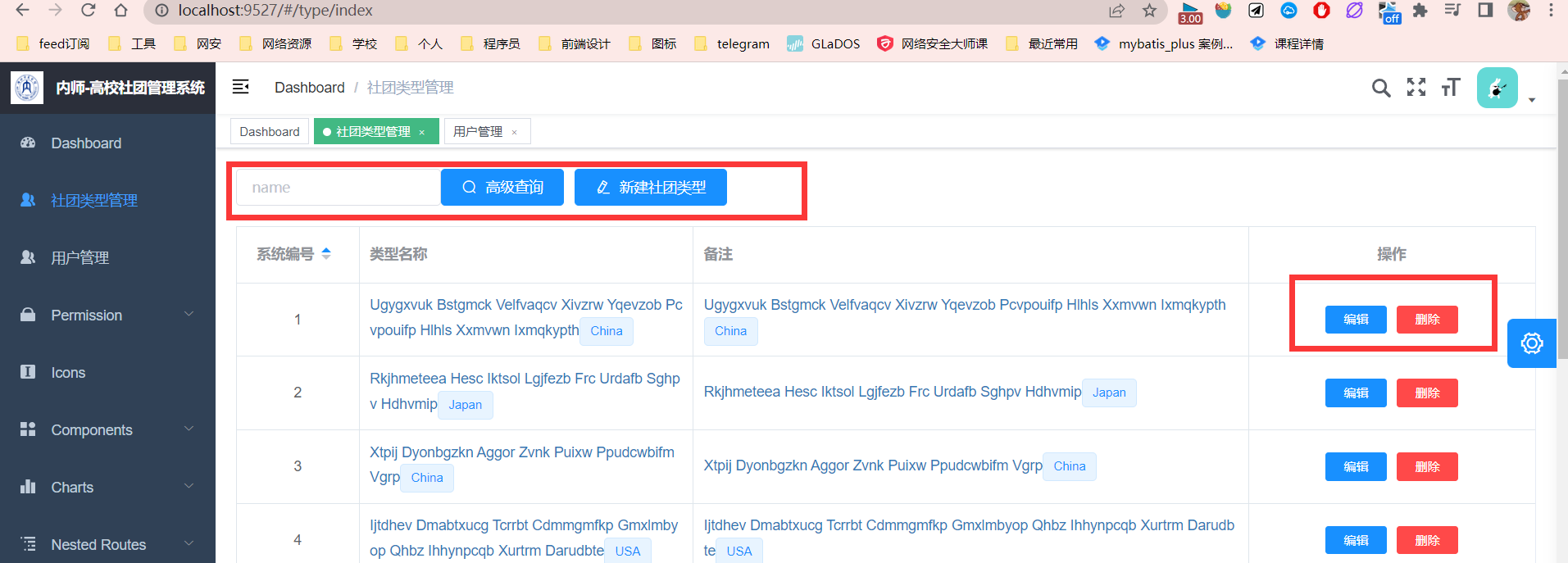Viewport: 1568px width, 563px height.
Task: Bookmark this page with the star icon
Action: coord(1150,11)
